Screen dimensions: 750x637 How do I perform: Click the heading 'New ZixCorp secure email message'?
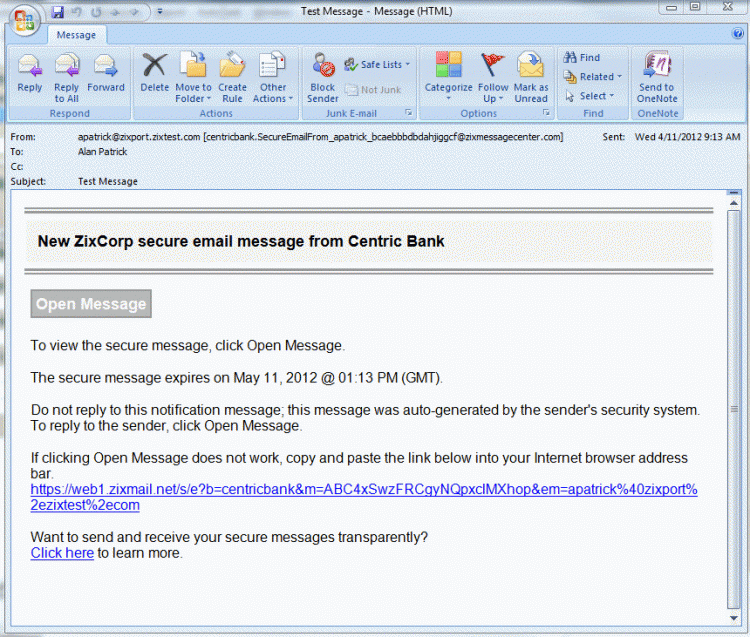pyautogui.click(x=241, y=242)
